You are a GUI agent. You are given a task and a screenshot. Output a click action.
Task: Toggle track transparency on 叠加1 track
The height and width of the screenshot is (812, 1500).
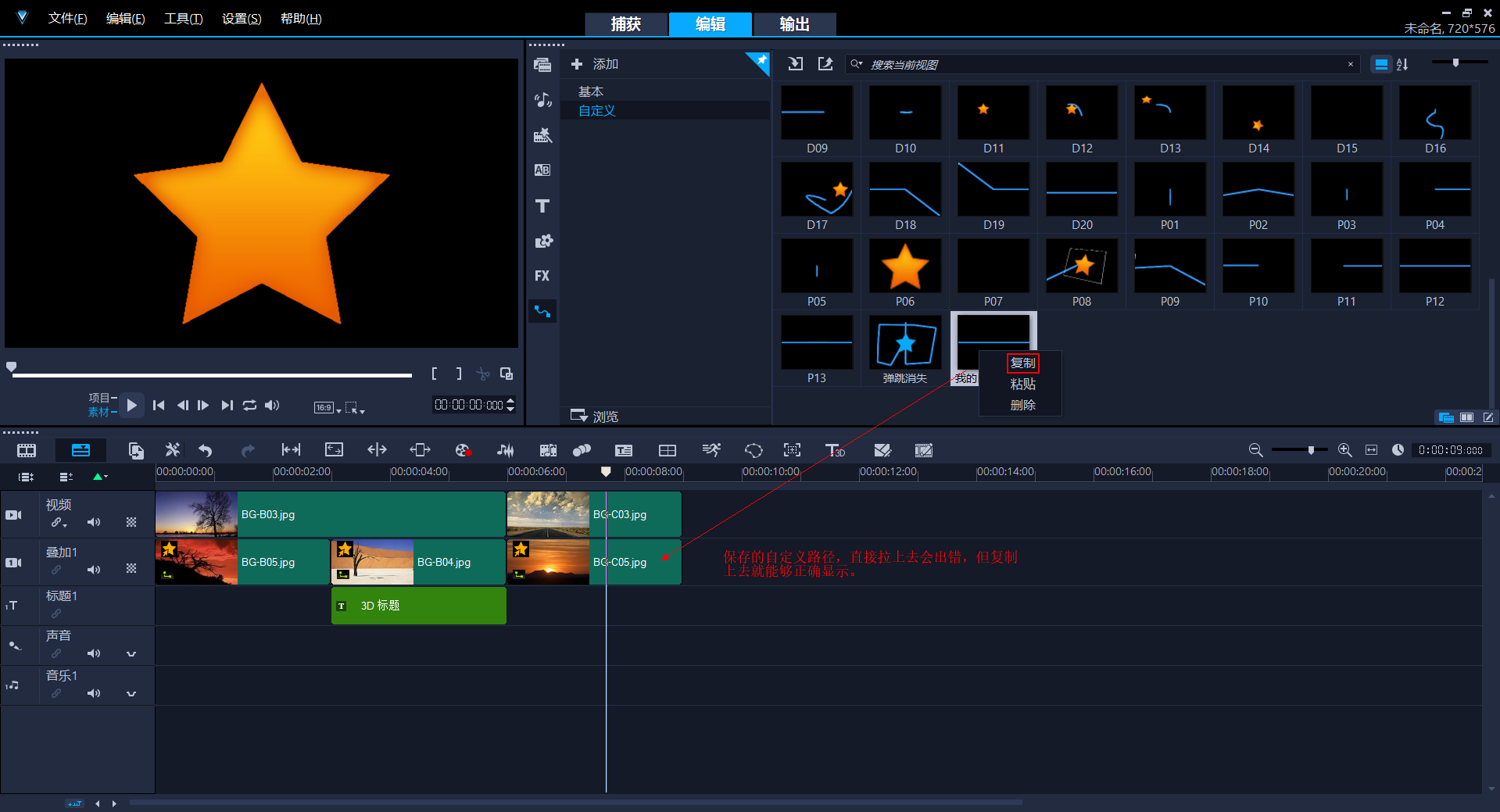click(x=131, y=569)
